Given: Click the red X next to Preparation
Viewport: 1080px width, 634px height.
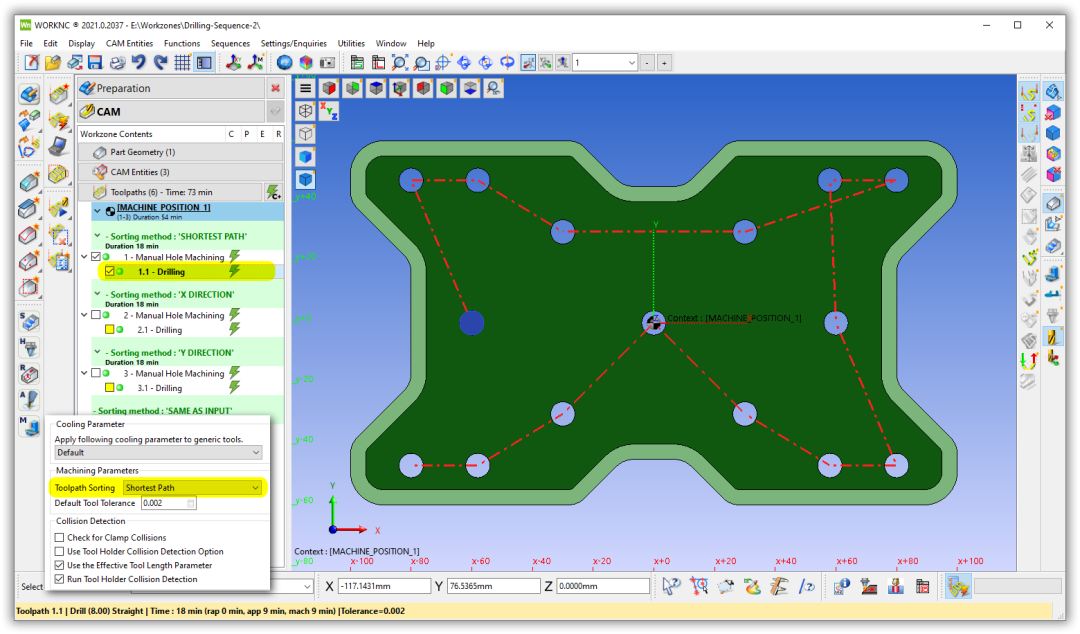Looking at the screenshot, I should coord(276,88).
